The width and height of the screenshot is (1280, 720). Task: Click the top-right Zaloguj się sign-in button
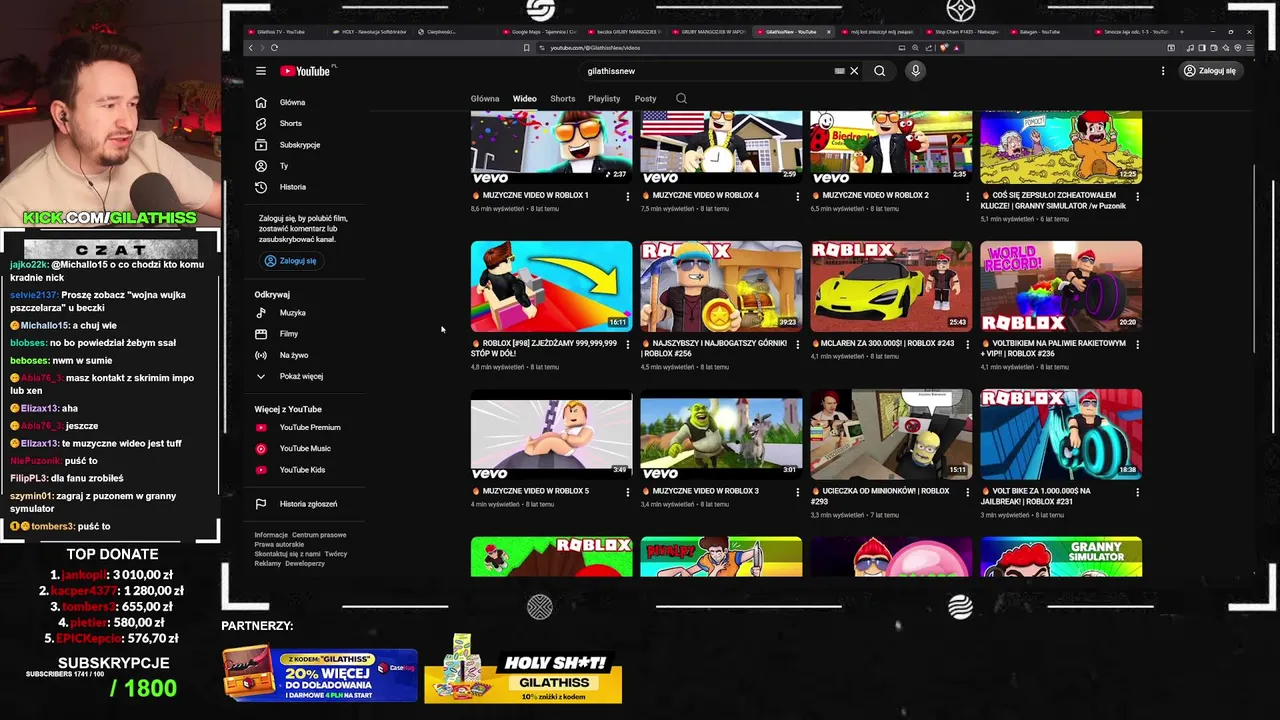[1210, 71]
